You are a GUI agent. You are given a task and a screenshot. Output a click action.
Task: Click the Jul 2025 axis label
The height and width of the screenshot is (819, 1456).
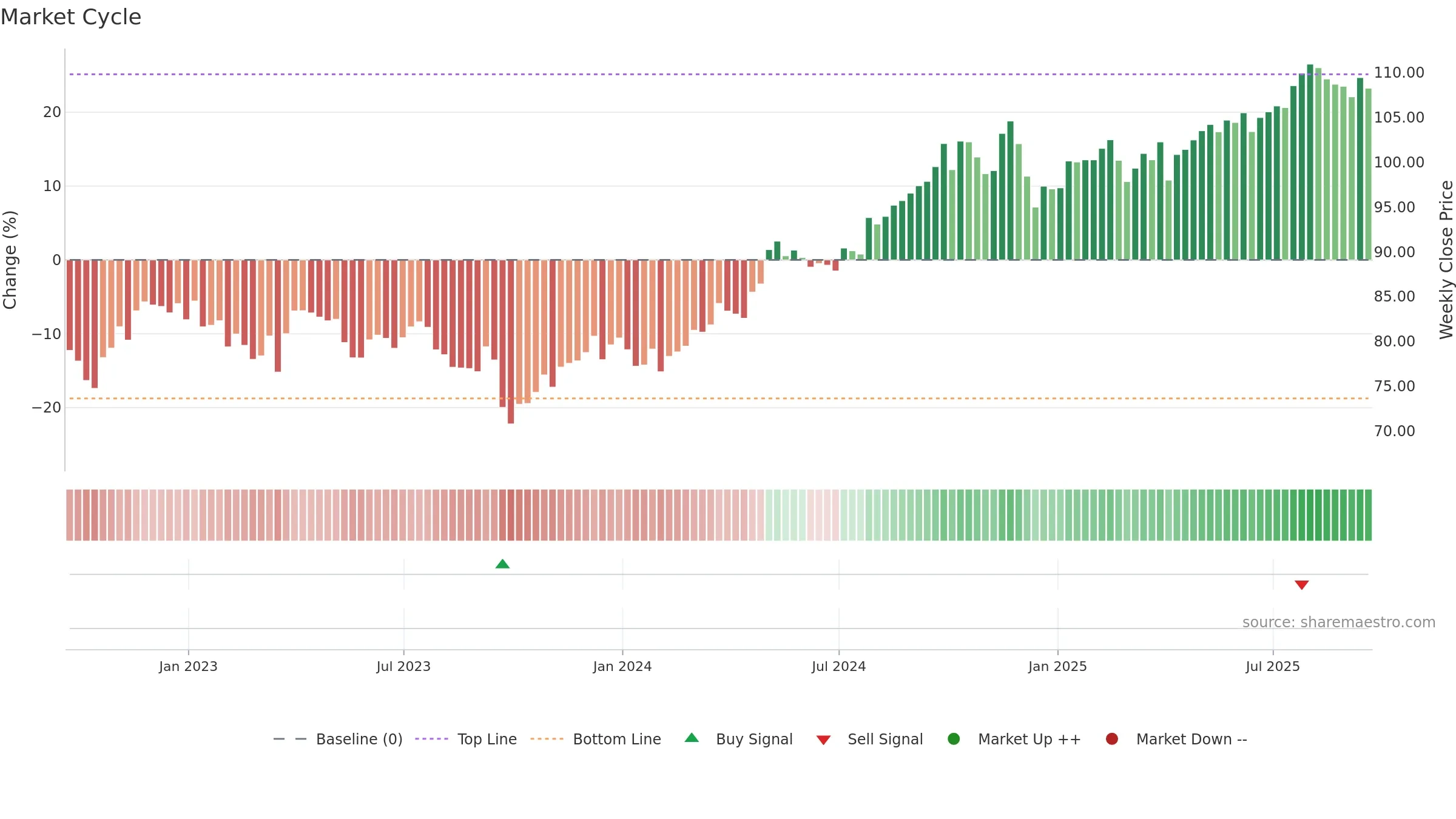[x=1273, y=666]
